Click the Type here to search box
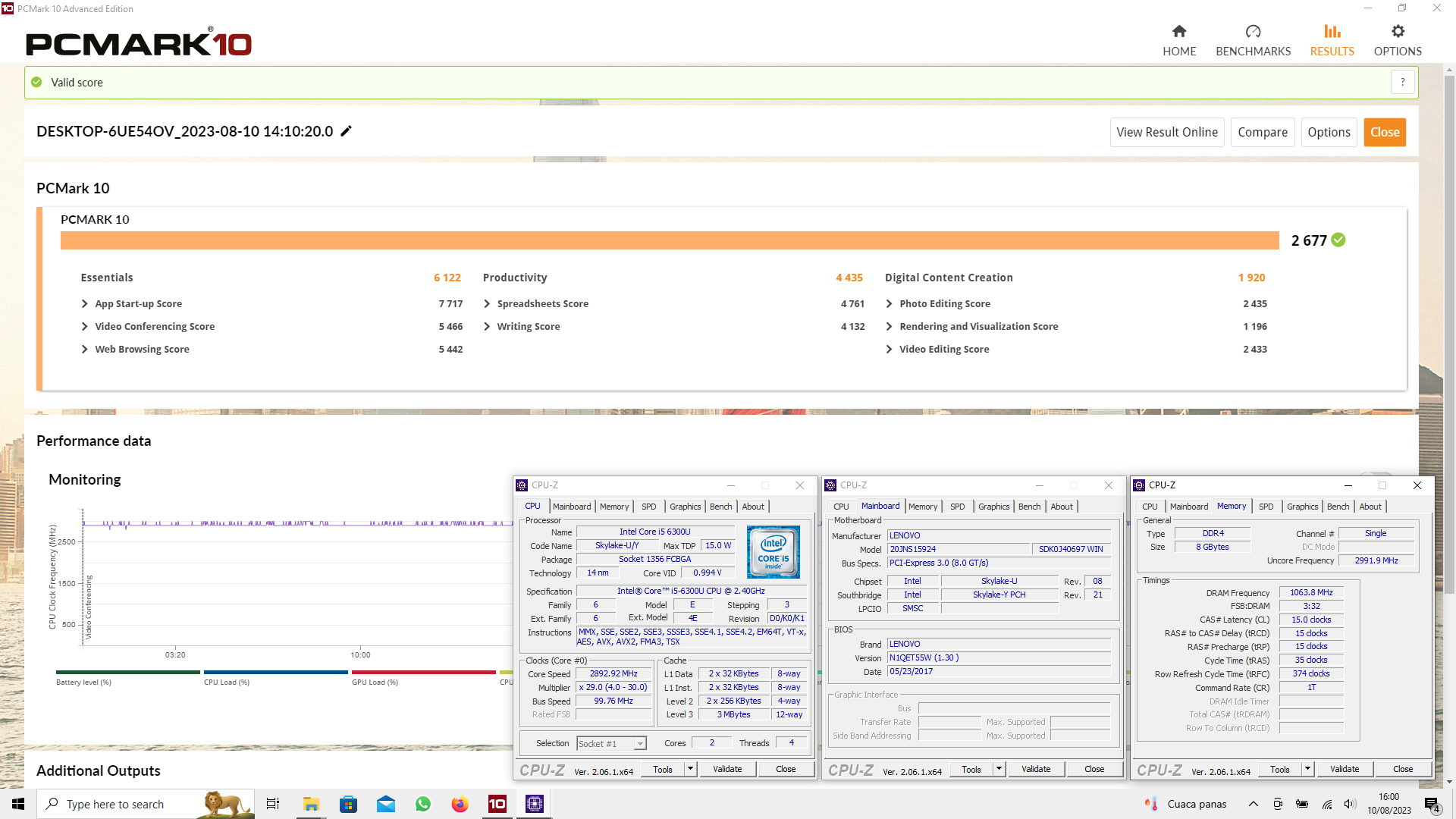The height and width of the screenshot is (819, 1456). [146, 804]
